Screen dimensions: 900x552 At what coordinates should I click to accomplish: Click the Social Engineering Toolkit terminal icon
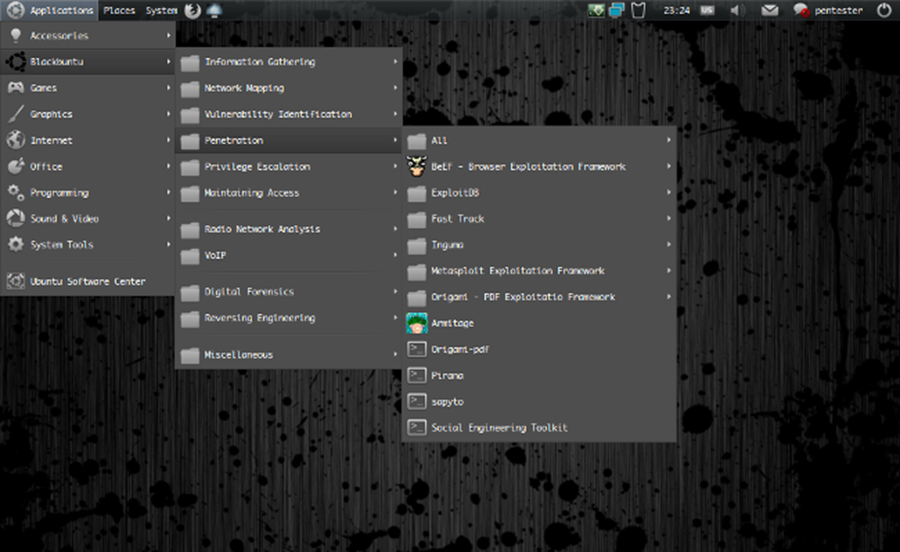pos(417,427)
